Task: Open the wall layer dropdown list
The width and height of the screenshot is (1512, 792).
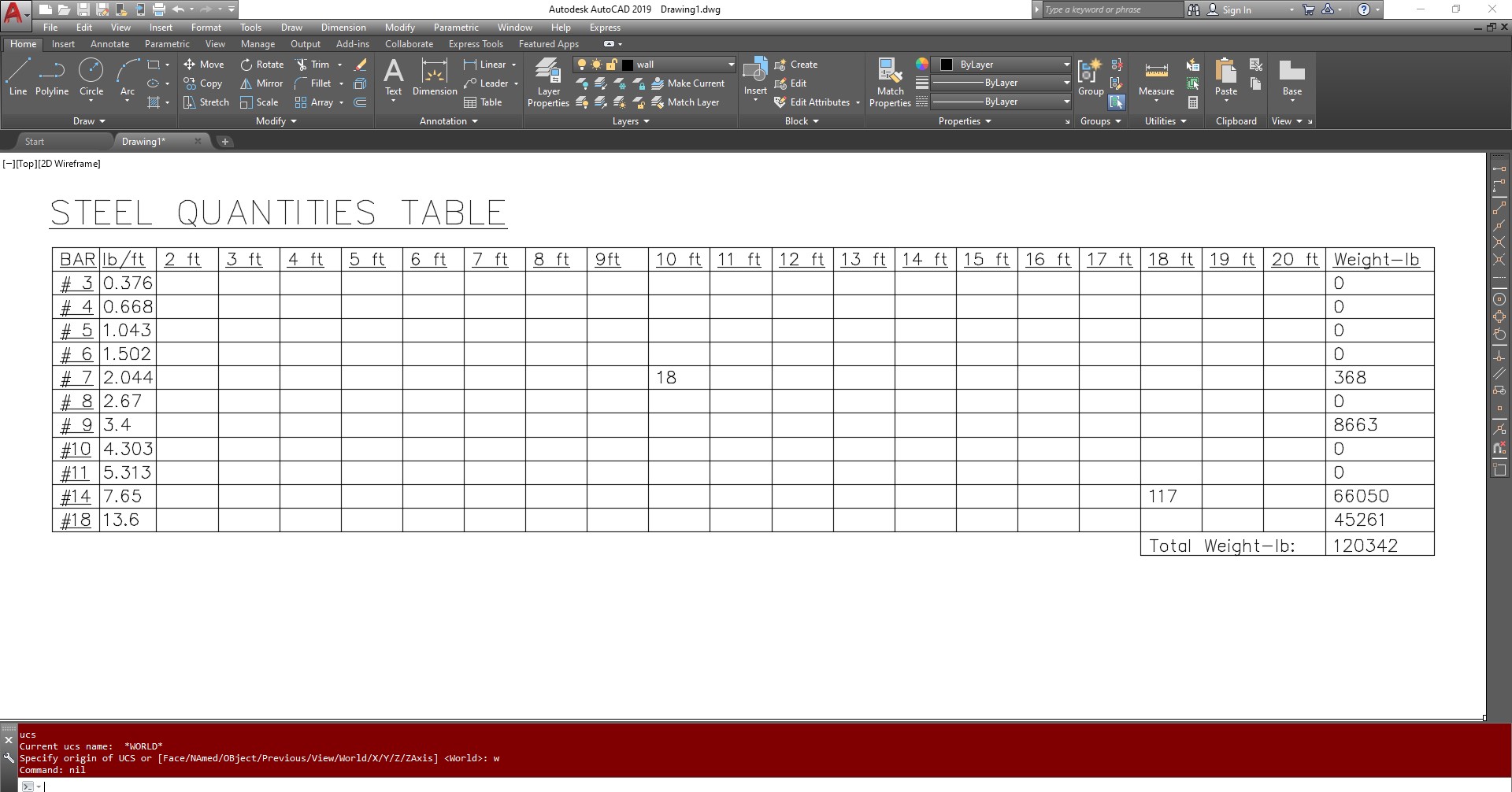Action: point(731,65)
